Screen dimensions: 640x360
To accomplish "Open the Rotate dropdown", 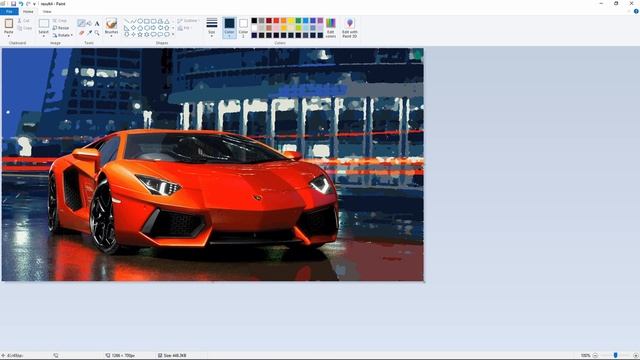I will [x=62, y=35].
